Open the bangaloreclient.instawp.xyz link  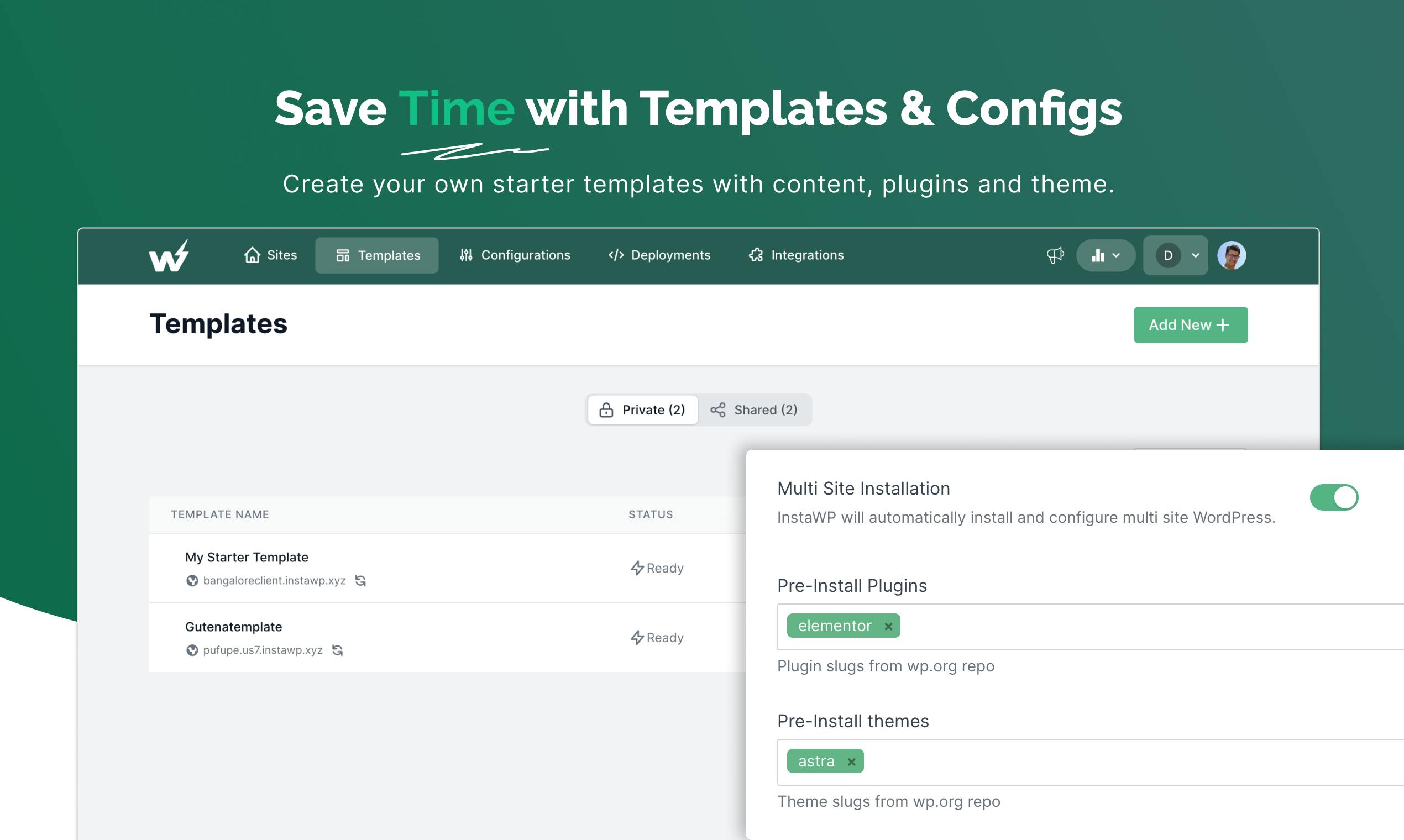(x=274, y=581)
